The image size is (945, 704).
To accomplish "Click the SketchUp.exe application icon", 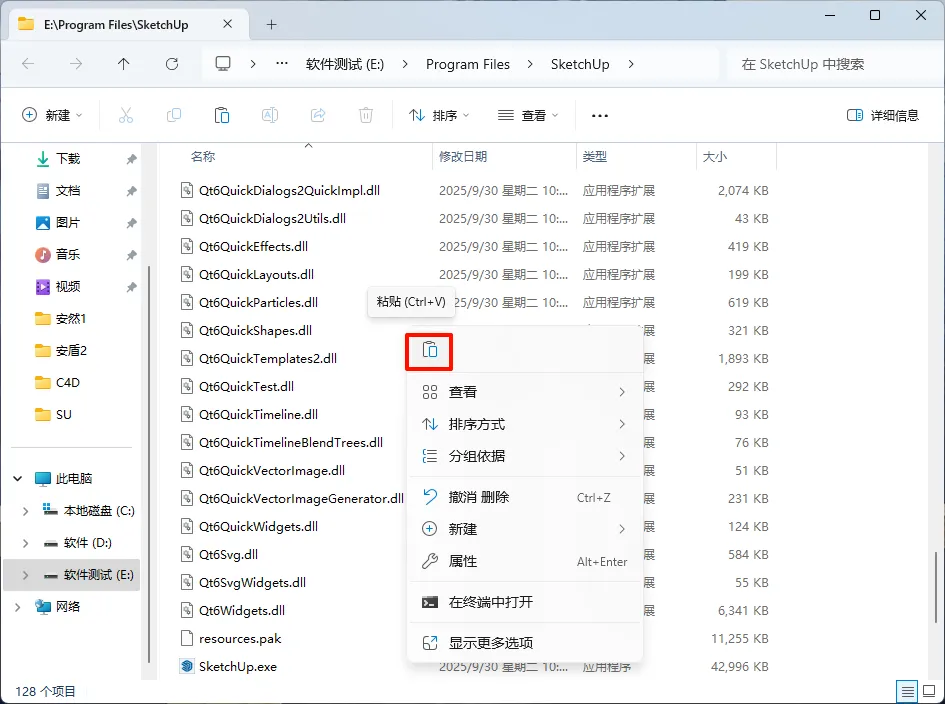I will coord(187,666).
